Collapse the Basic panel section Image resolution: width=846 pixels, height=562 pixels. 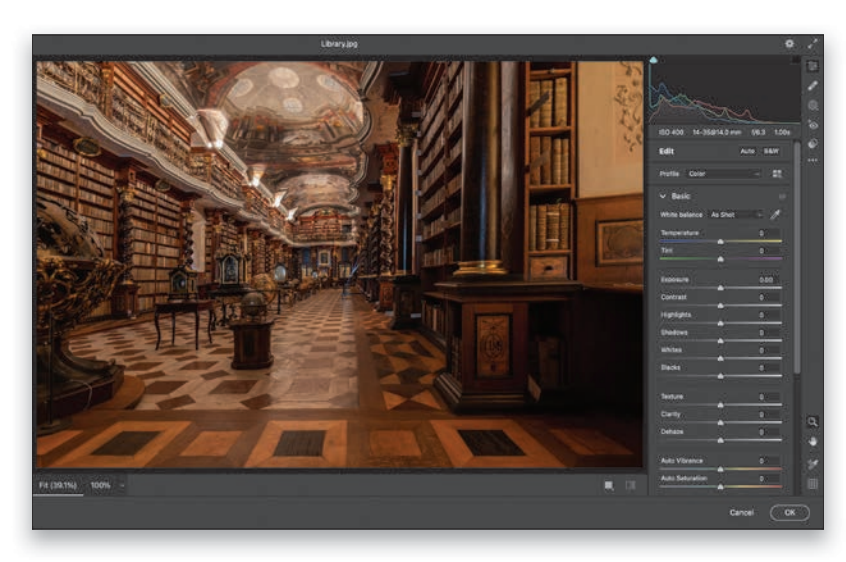click(662, 196)
